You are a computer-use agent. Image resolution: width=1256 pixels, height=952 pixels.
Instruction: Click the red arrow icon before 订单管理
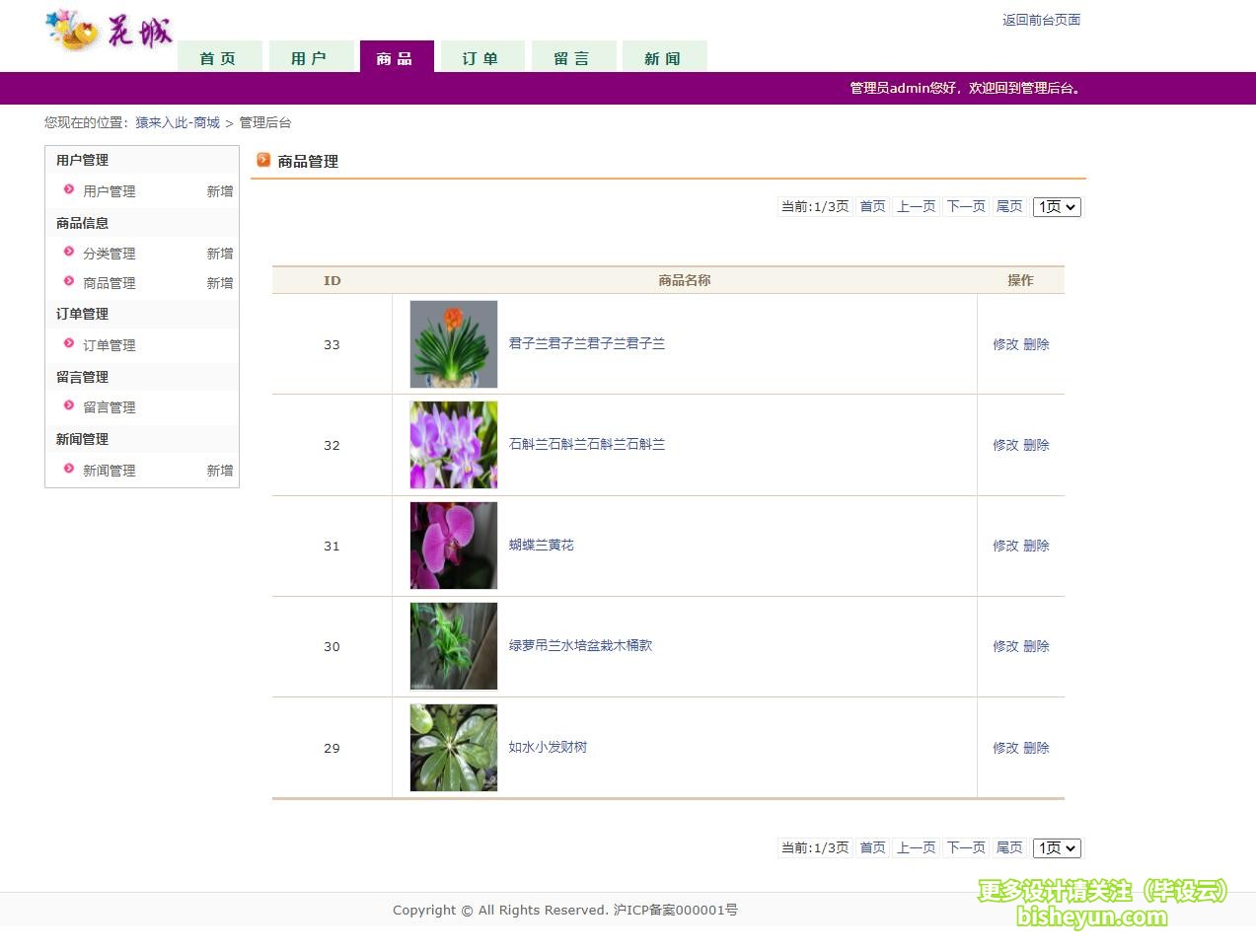pos(69,345)
